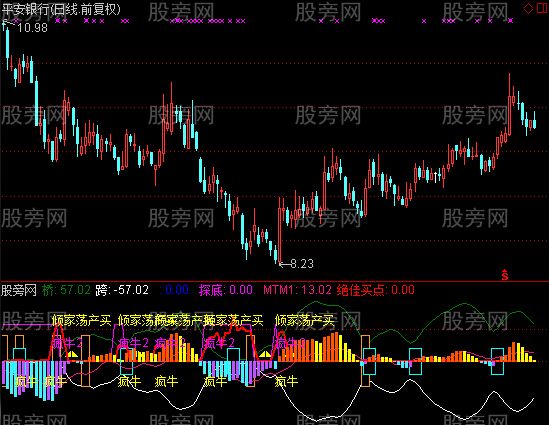Select the chart title 平安银行(日线.前复权)
This screenshot has height=425, width=549.
61,9
